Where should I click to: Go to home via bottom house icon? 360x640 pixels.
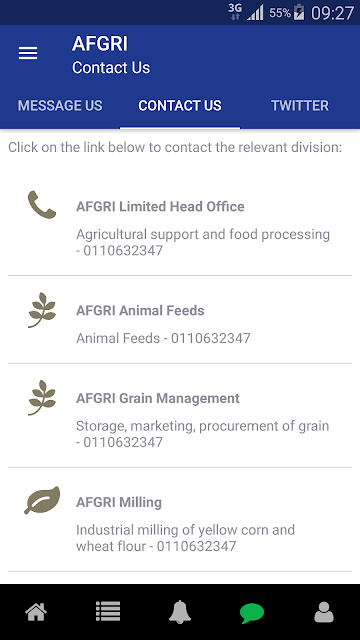36,612
